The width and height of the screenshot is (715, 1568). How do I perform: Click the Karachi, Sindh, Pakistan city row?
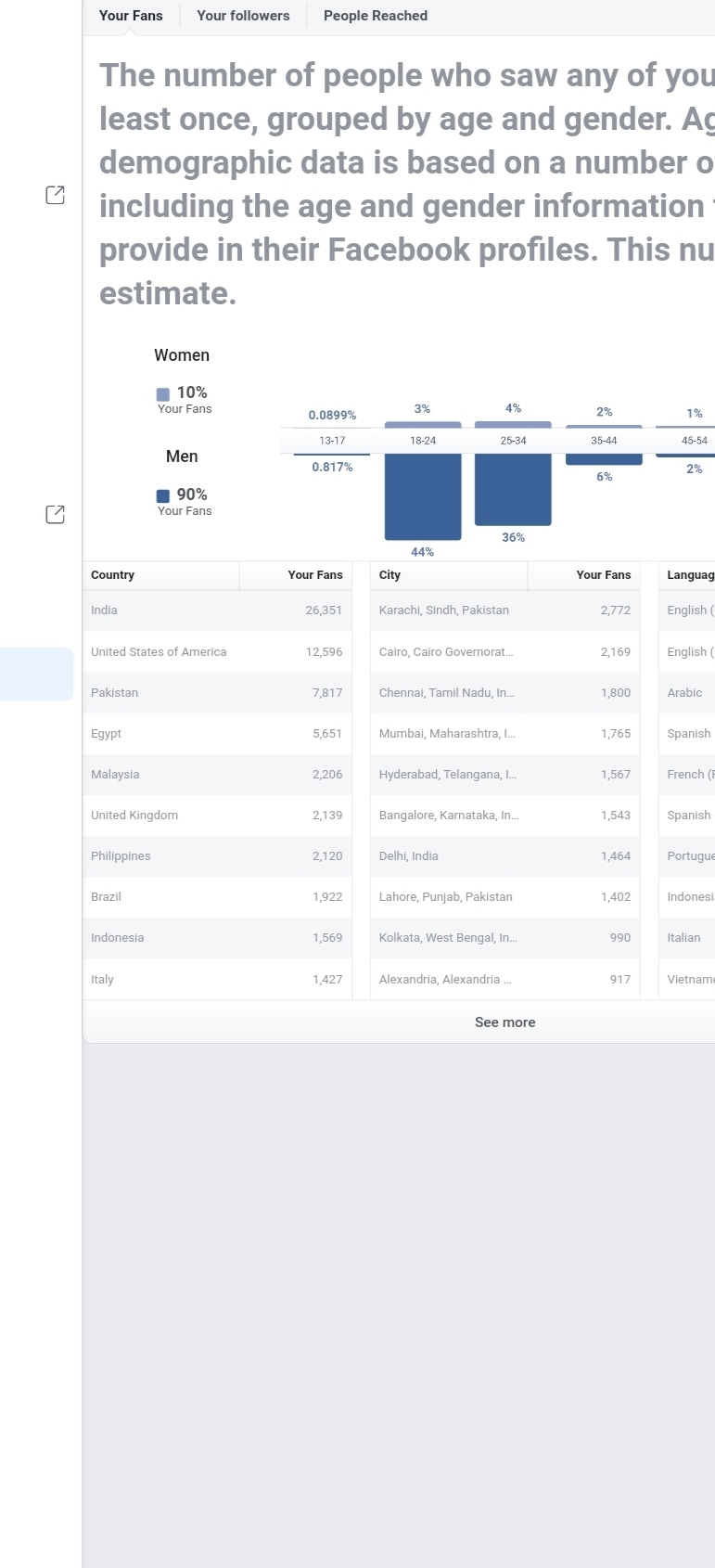coord(504,610)
